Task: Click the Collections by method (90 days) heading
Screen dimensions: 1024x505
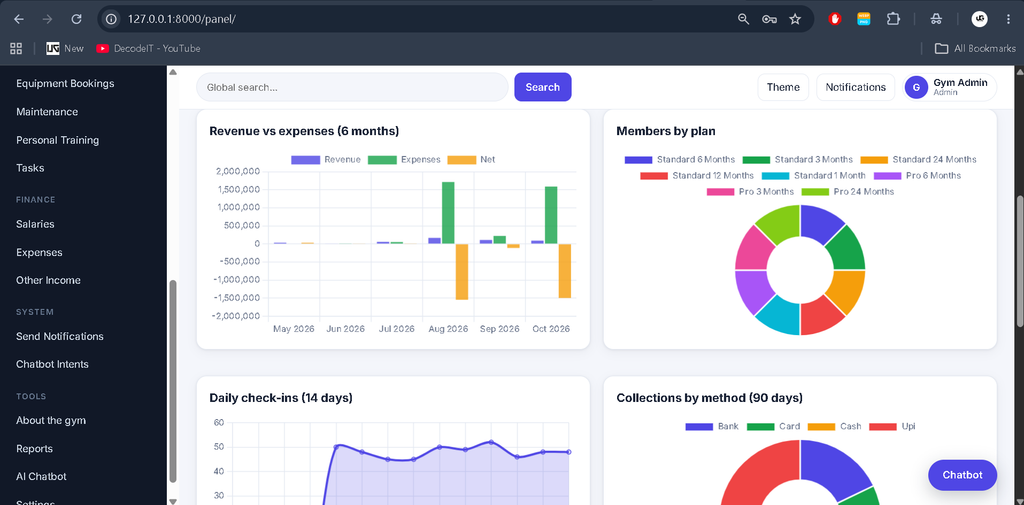Action: [710, 398]
